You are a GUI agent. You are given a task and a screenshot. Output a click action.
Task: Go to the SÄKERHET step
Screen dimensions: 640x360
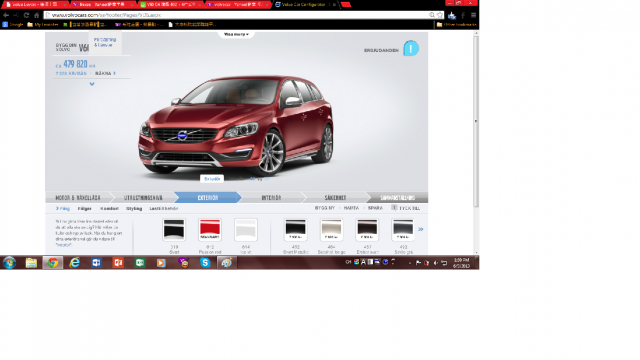[335, 198]
